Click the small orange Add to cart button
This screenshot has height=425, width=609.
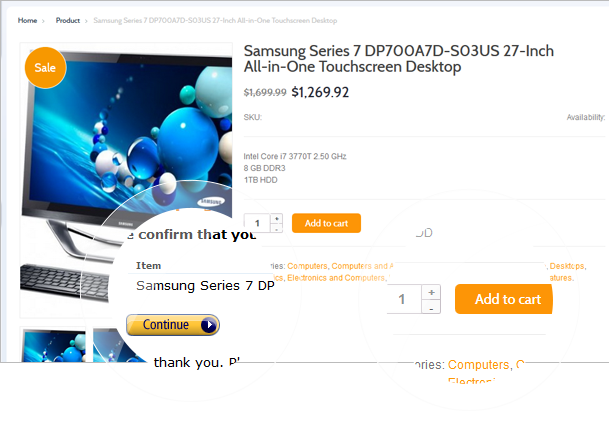326,223
